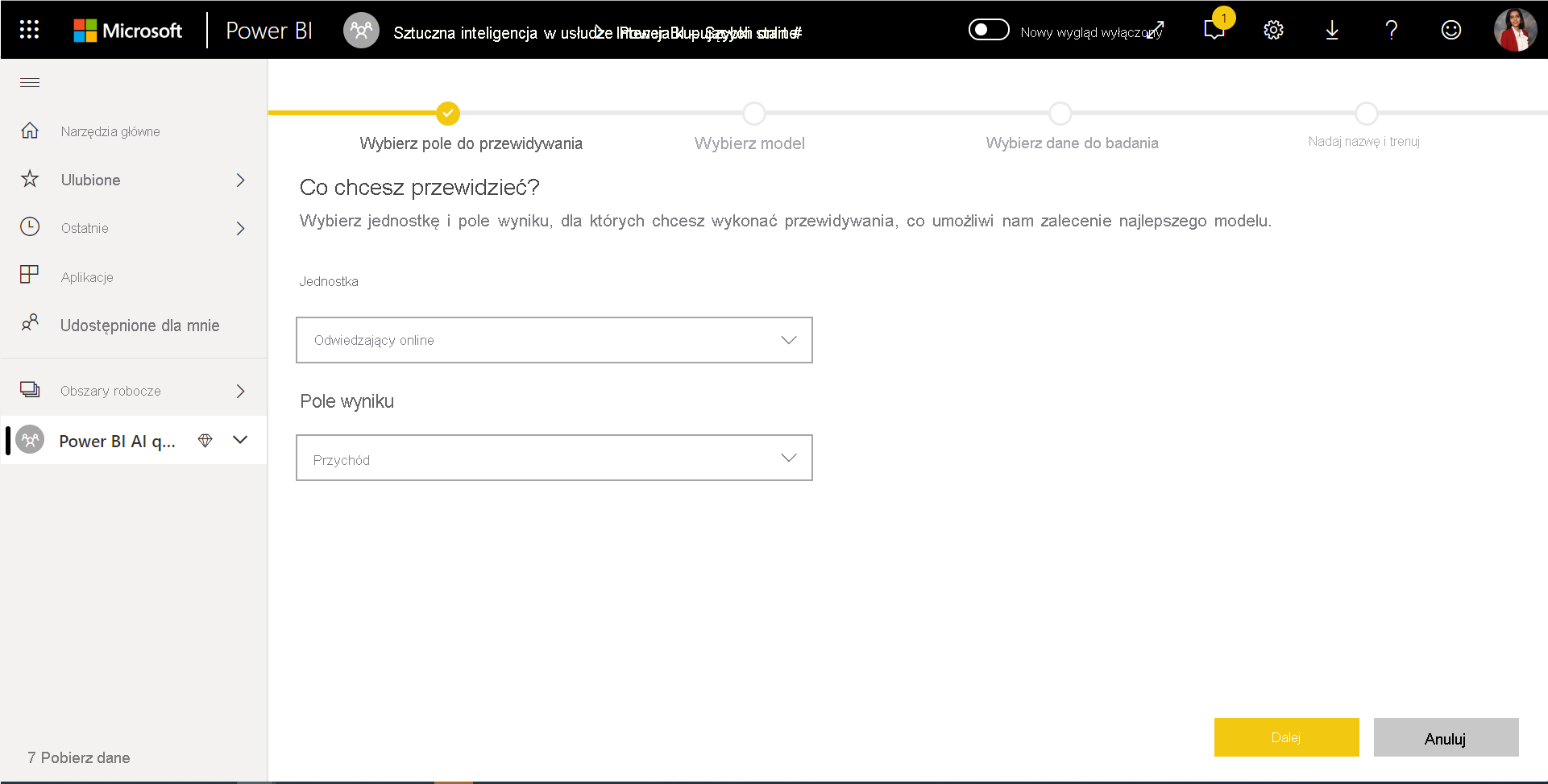Click the Power BI AI workspace avatar icon
The width and height of the screenshot is (1548, 784).
(30, 440)
